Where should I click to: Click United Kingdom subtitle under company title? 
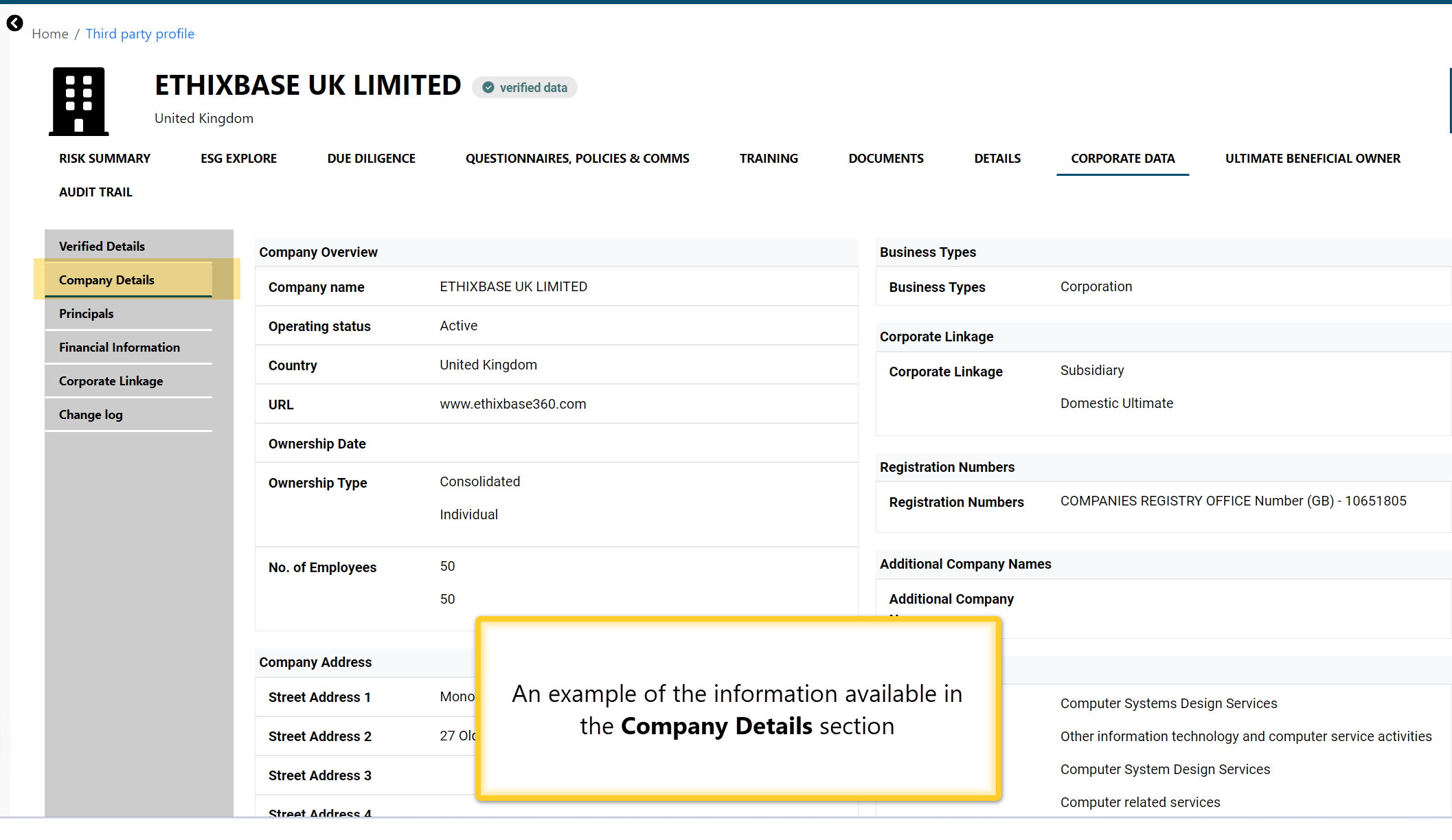pyautogui.click(x=204, y=118)
